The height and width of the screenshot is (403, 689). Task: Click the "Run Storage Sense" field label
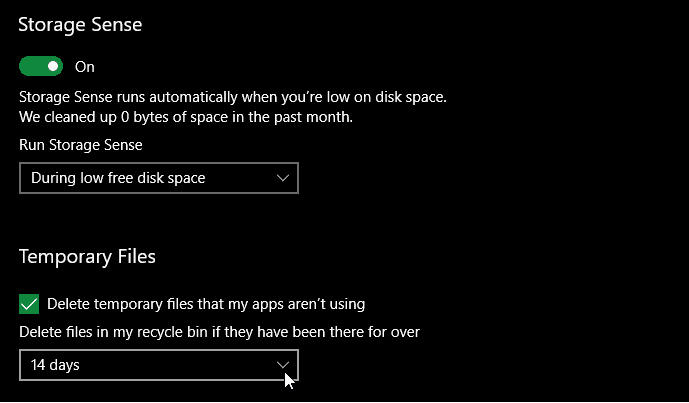click(x=81, y=145)
